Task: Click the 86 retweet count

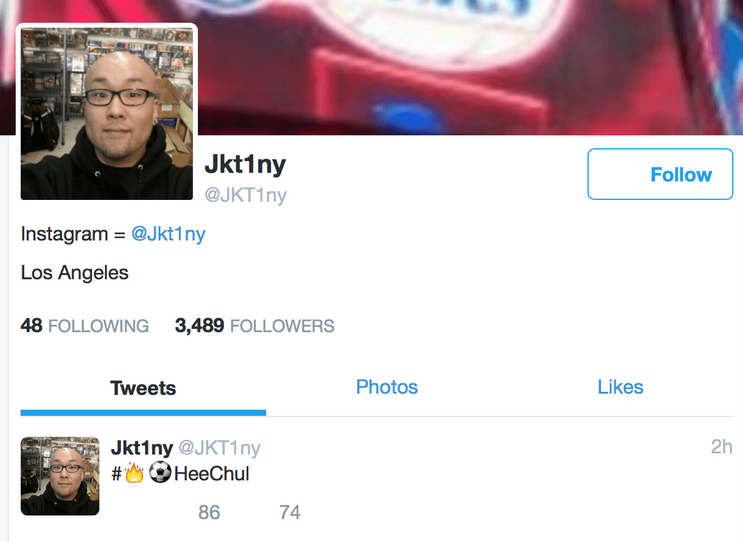Action: [209, 512]
